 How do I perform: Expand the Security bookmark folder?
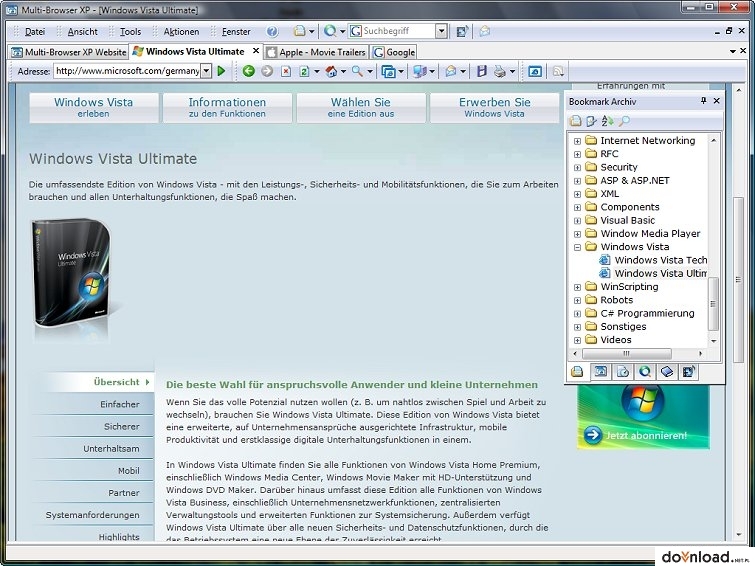point(577,168)
